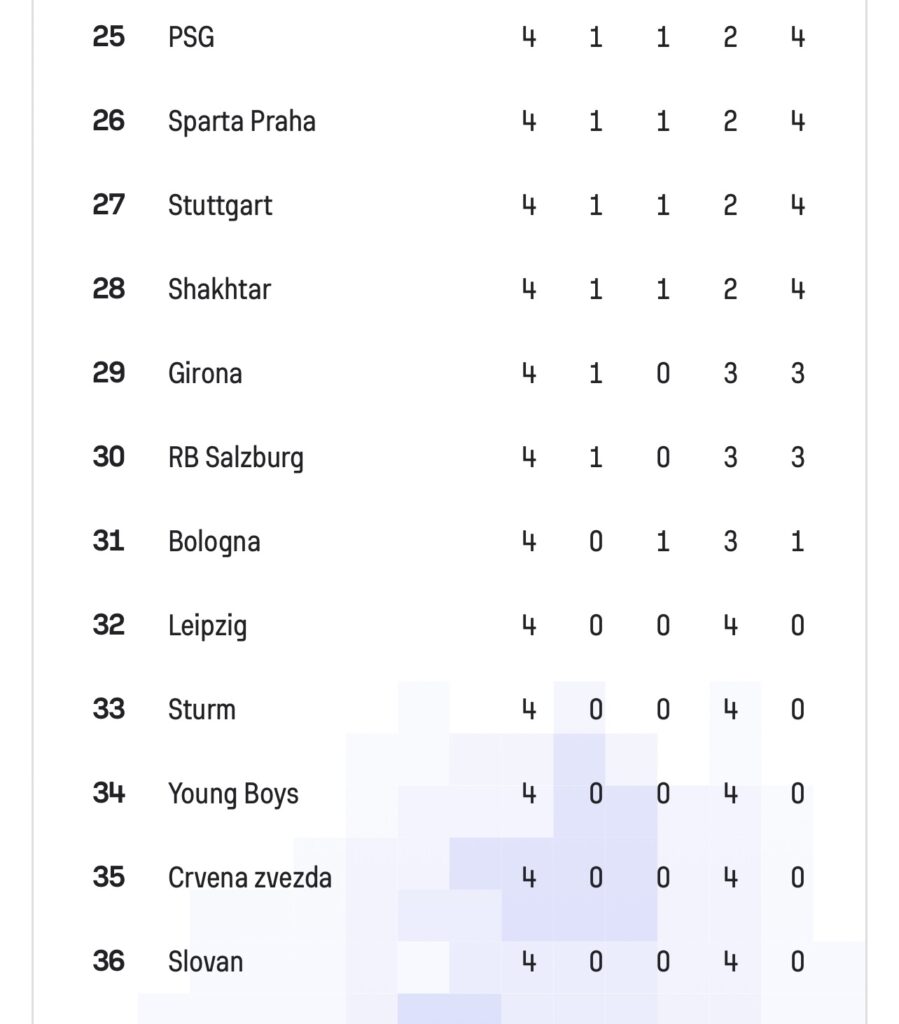Select rank number 29 next to Girona

tap(108, 373)
